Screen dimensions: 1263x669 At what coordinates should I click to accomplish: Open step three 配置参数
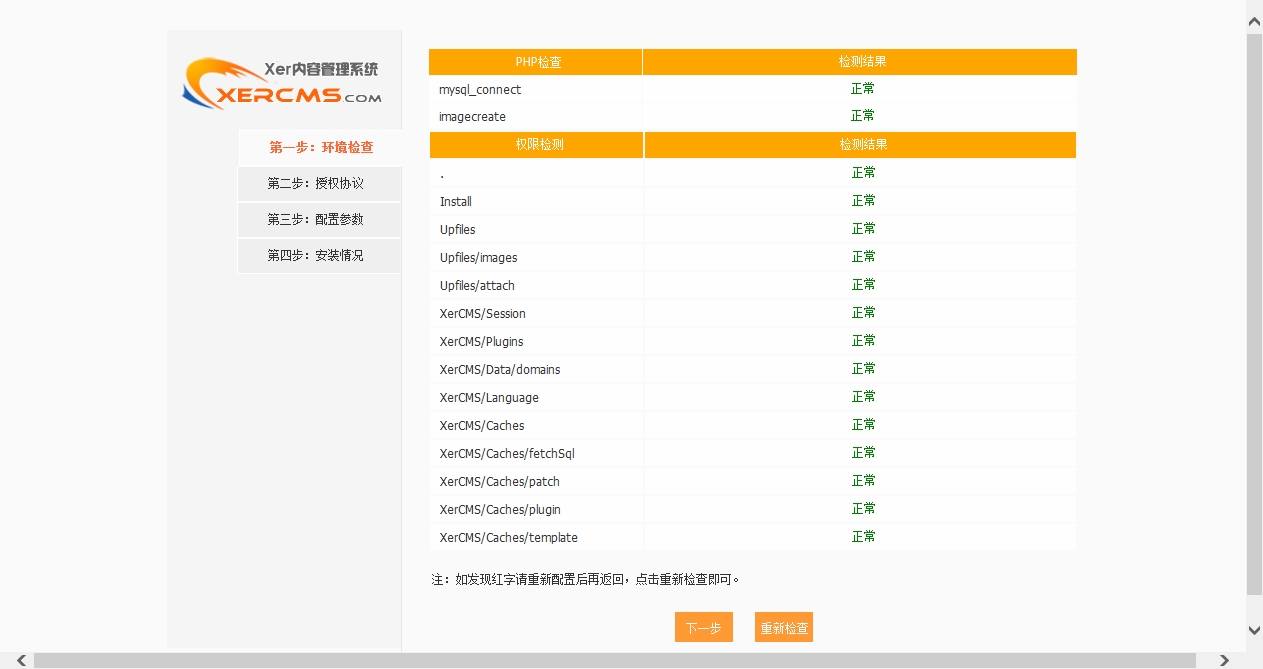tap(319, 220)
